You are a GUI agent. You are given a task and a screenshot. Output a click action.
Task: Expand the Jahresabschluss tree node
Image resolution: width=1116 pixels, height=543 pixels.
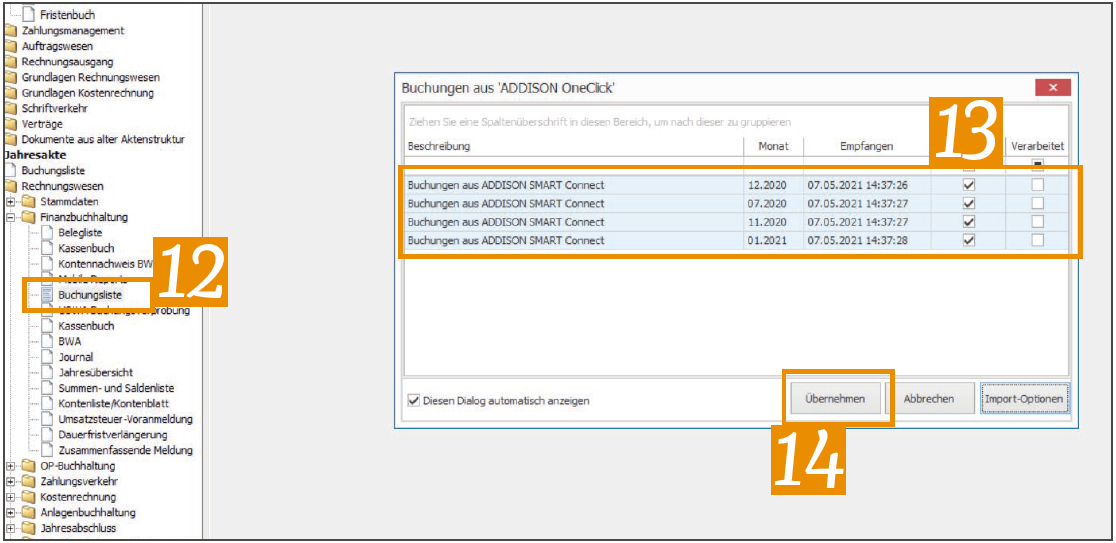tap(10, 529)
